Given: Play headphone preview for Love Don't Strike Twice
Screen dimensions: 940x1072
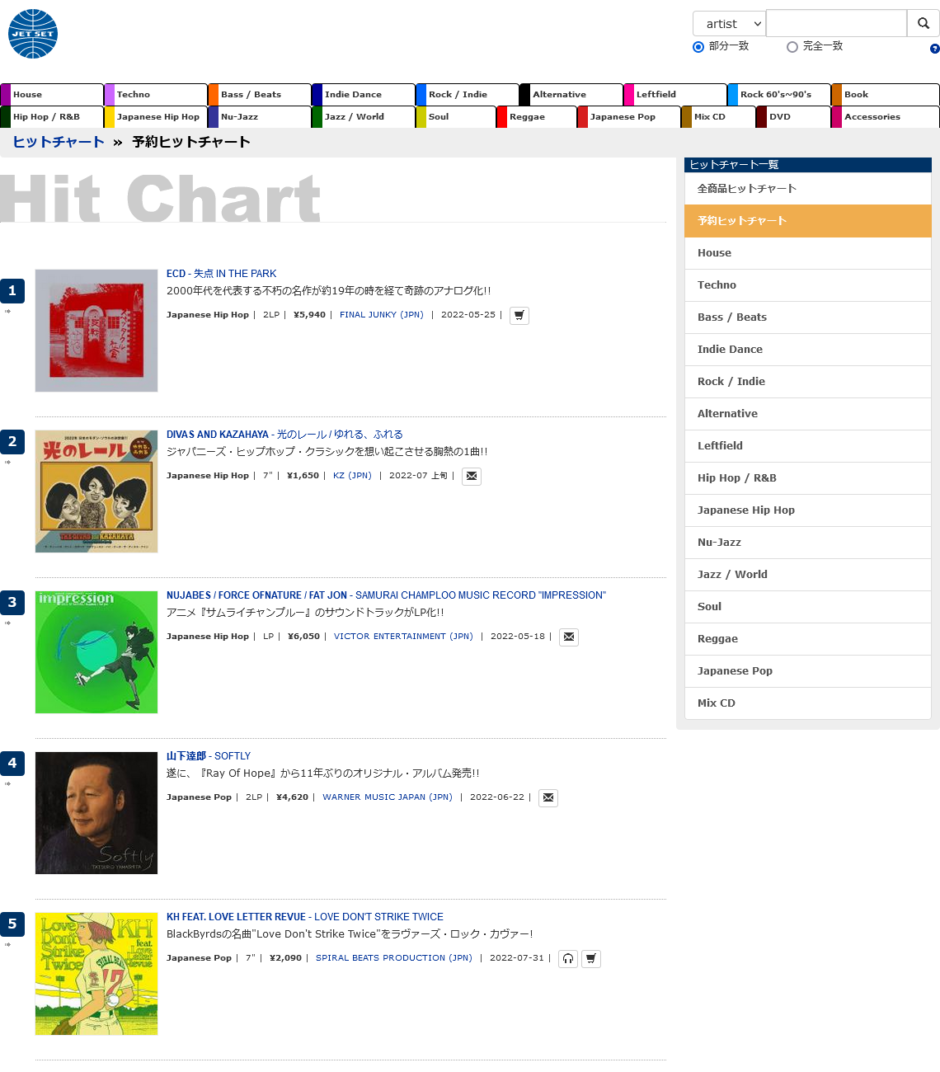Looking at the screenshot, I should 568,959.
